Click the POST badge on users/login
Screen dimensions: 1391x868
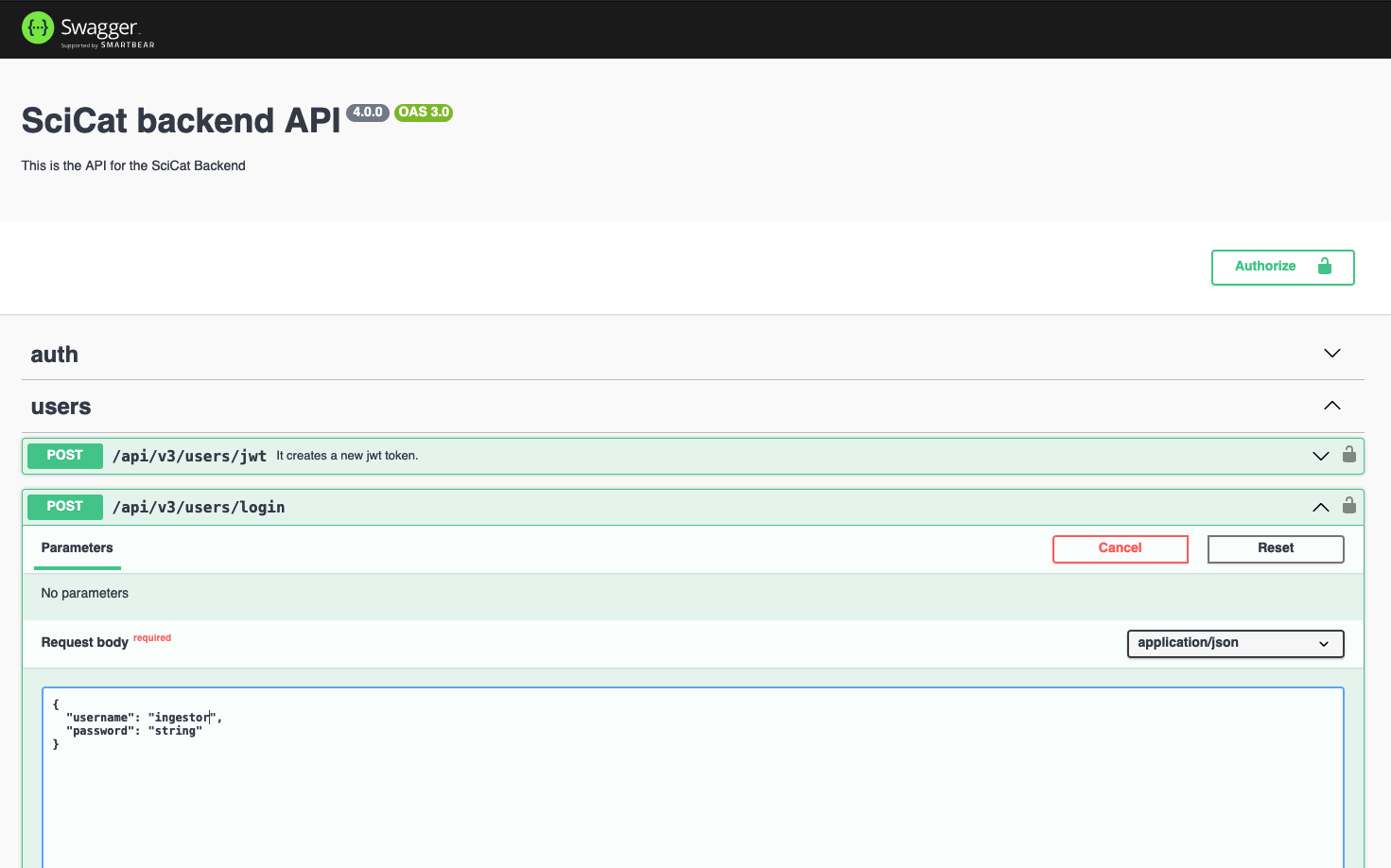point(64,507)
